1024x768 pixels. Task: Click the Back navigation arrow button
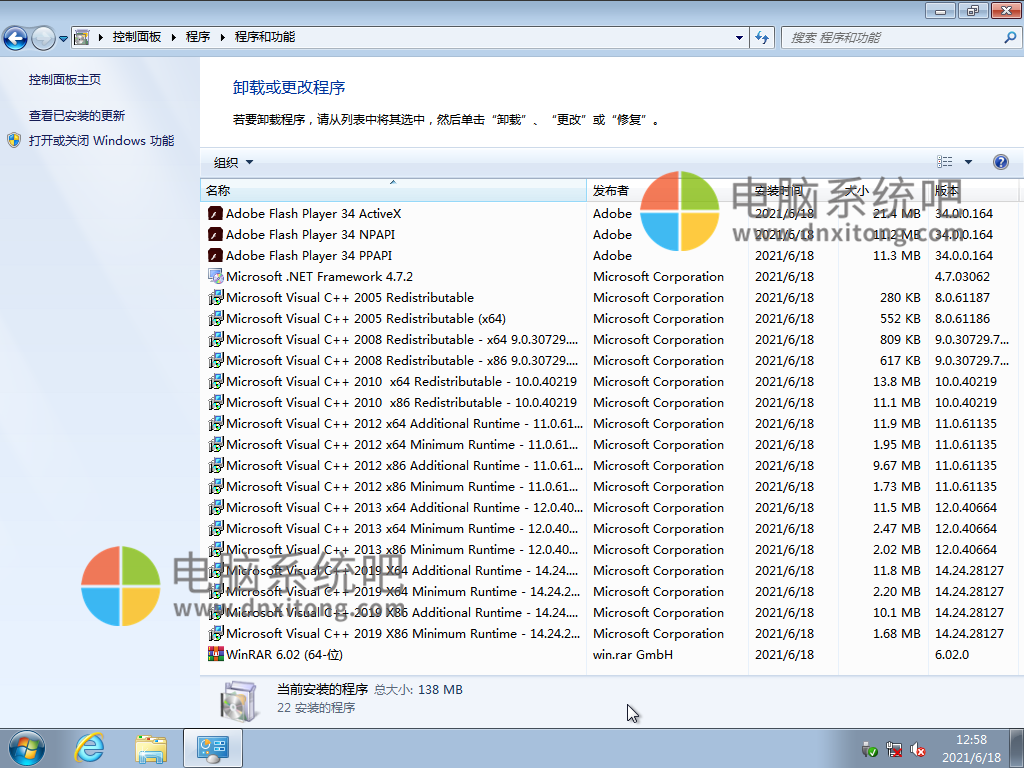click(16, 38)
